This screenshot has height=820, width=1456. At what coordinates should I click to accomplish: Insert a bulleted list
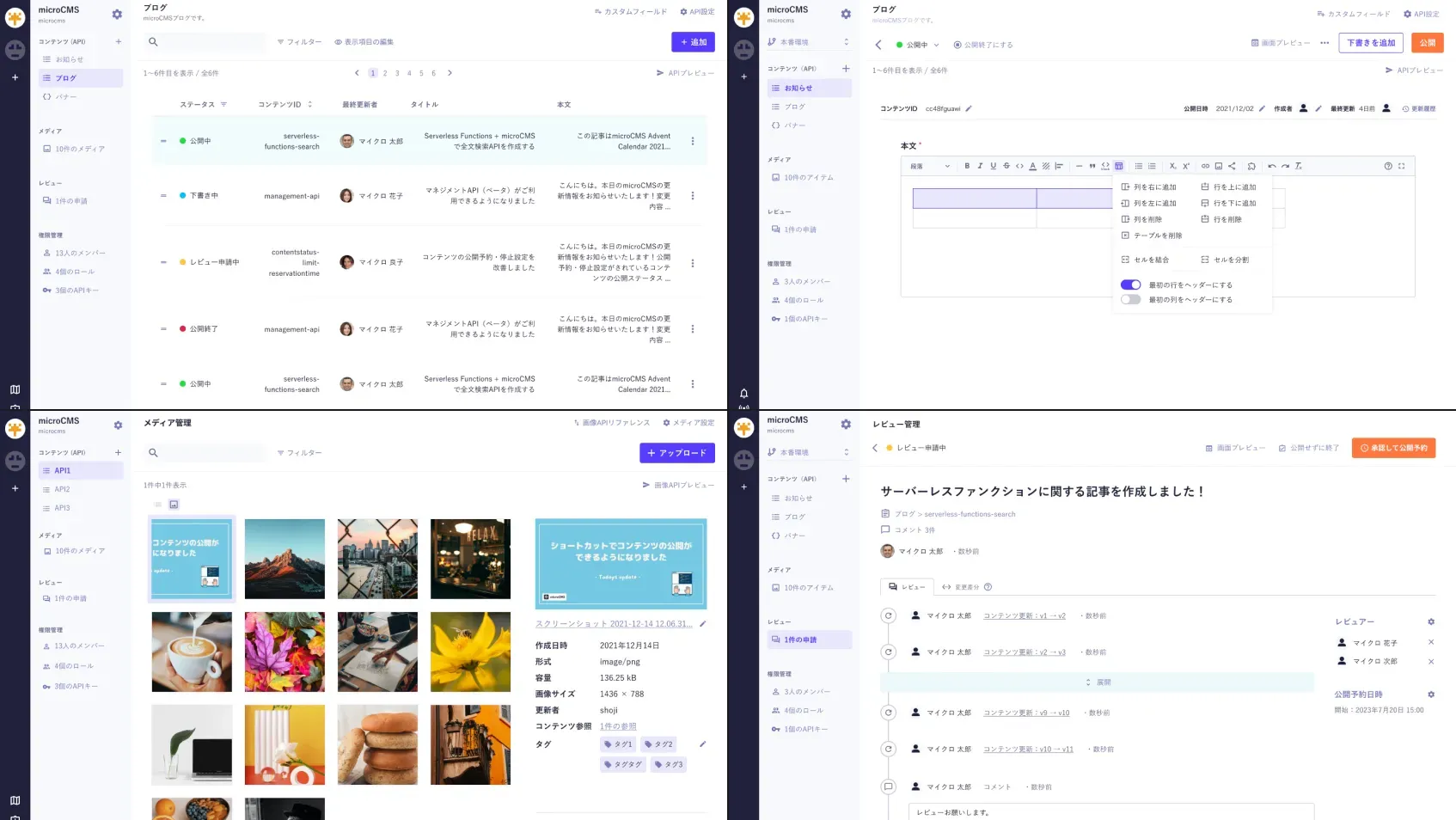[x=1139, y=166]
